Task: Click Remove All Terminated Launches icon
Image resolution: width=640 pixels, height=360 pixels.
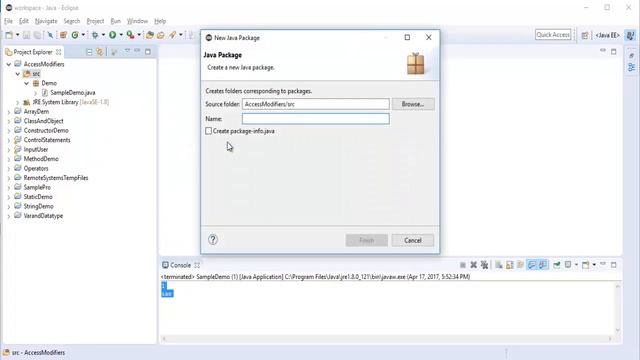Action: [x=484, y=265]
